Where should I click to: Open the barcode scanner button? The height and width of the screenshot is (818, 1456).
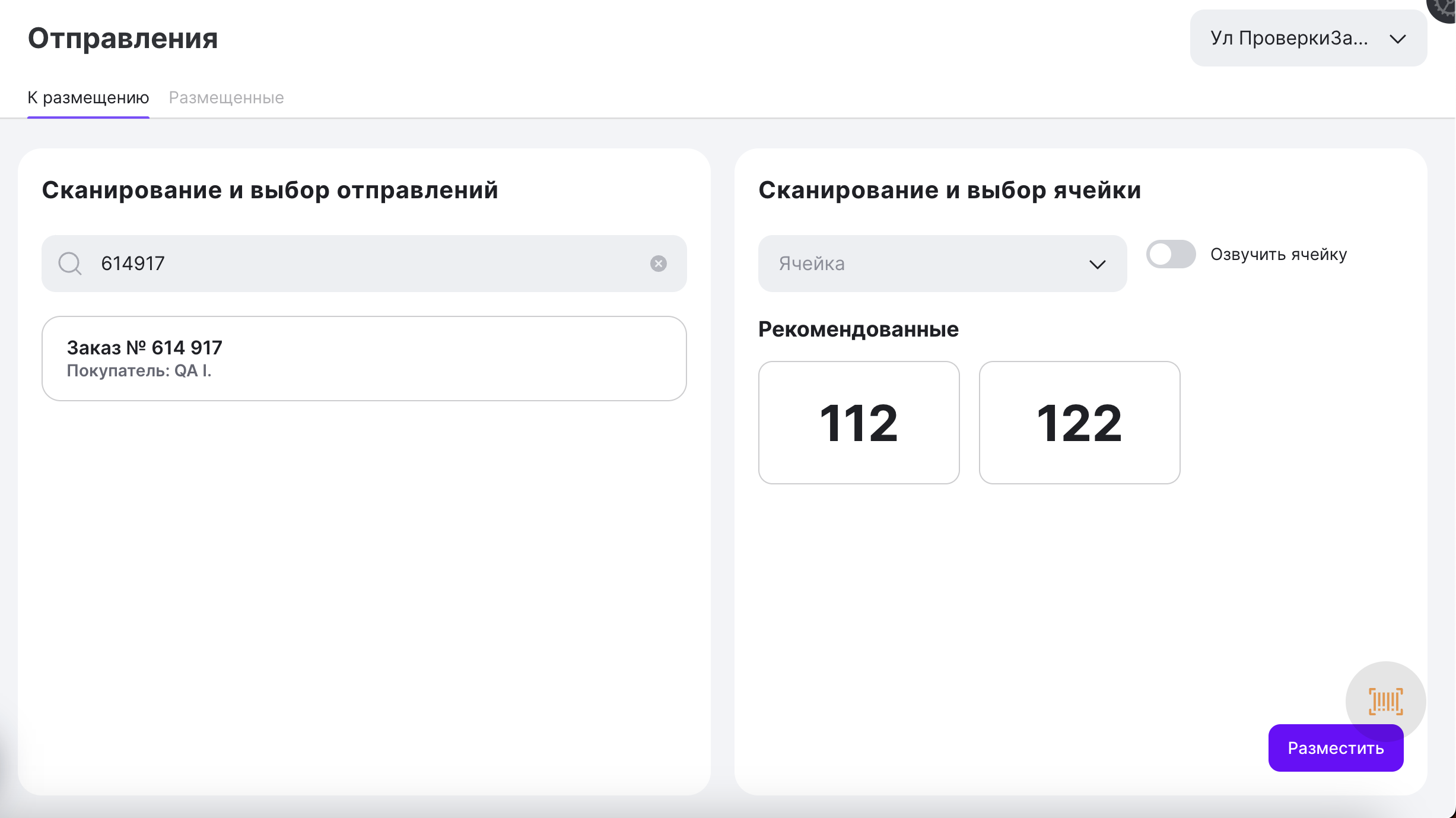1385,700
